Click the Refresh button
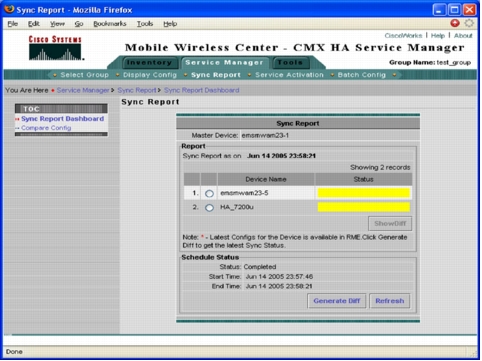The height and width of the screenshot is (361, 482). tap(390, 301)
